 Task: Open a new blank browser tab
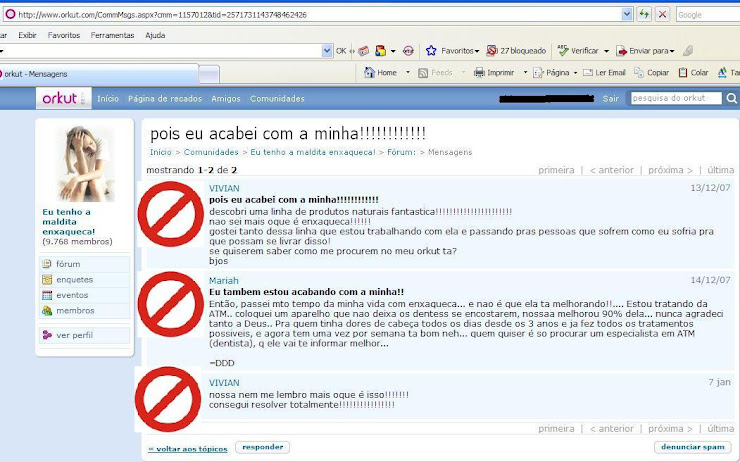coord(209,75)
